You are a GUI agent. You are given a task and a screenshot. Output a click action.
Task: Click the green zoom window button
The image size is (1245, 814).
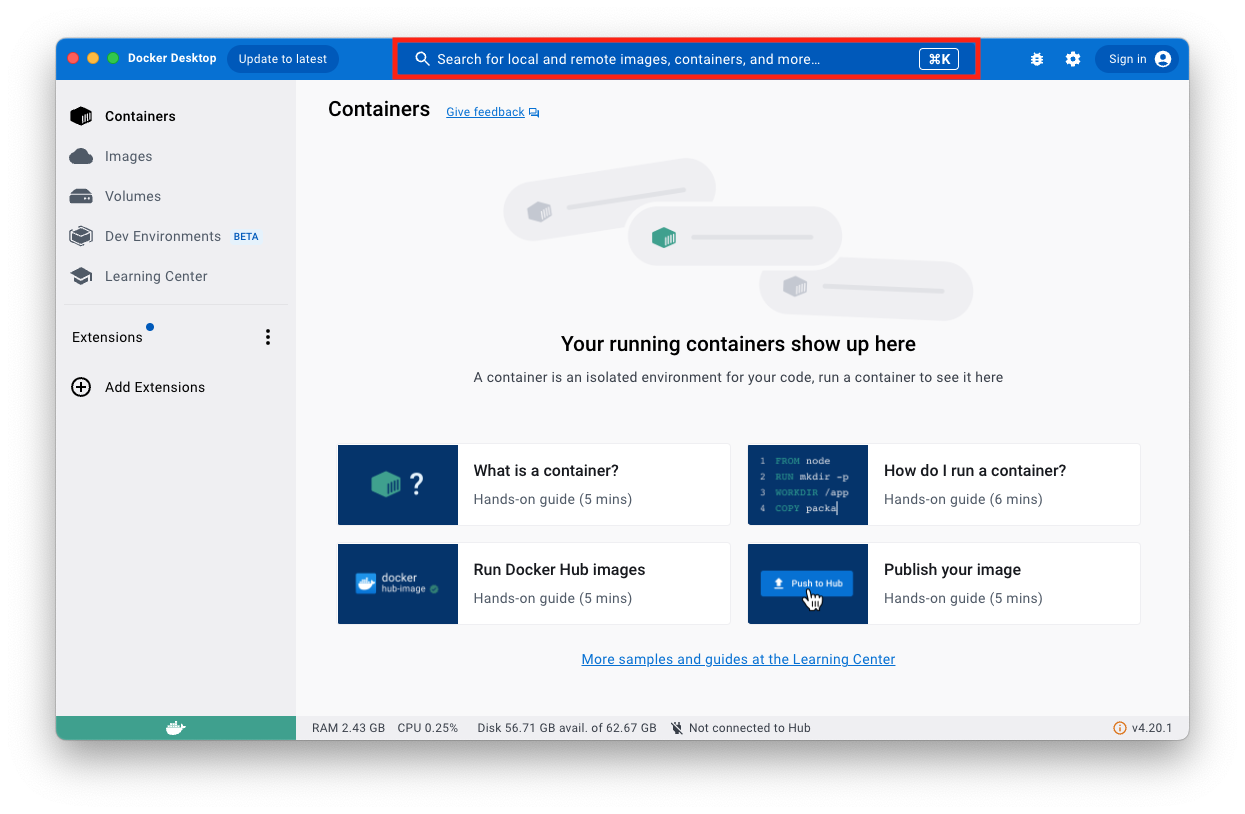click(113, 58)
